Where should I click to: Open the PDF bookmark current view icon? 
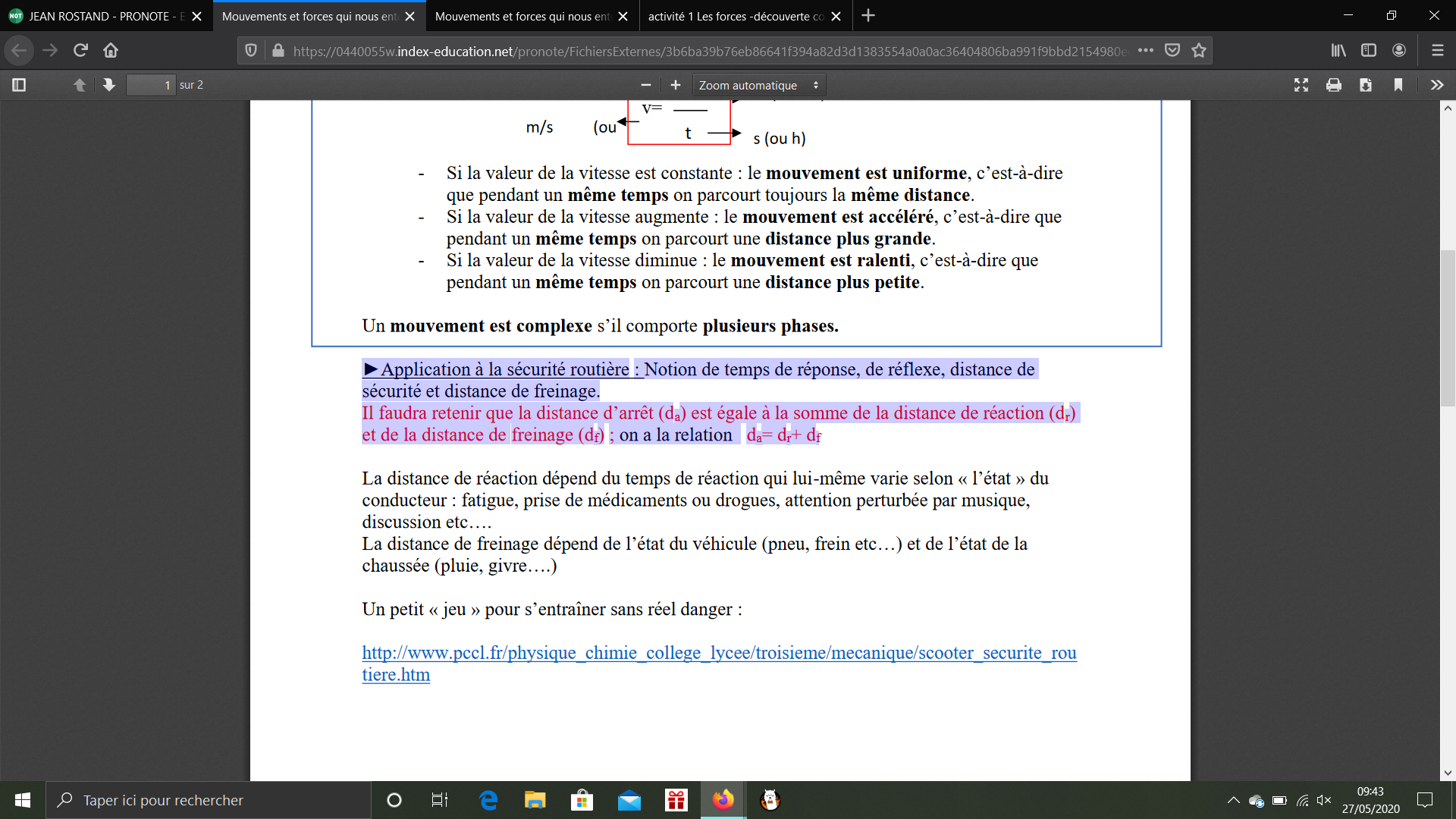pos(1398,85)
